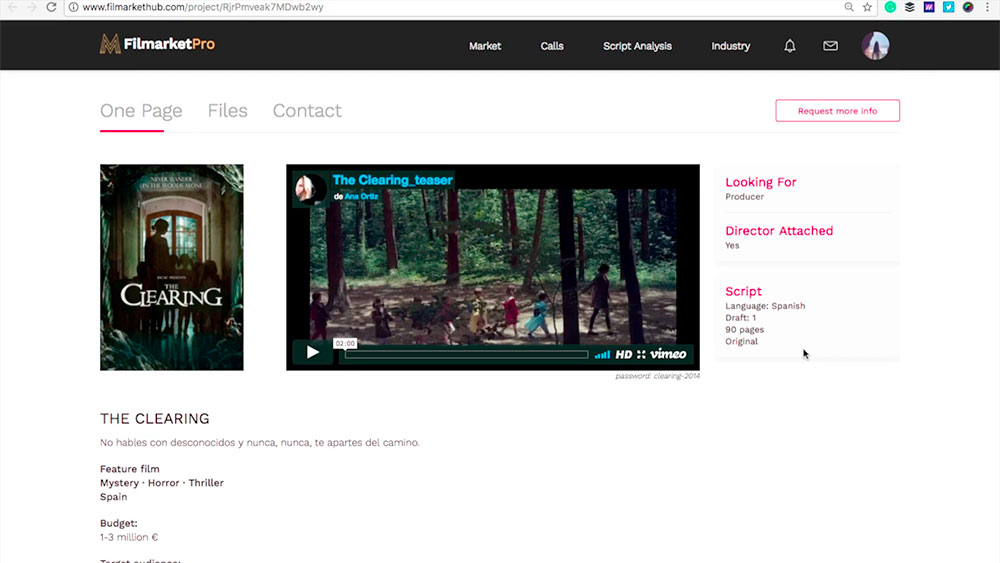Click Mystery · Horror · Thriller genre text
The width and height of the screenshot is (1000, 563).
click(x=162, y=483)
